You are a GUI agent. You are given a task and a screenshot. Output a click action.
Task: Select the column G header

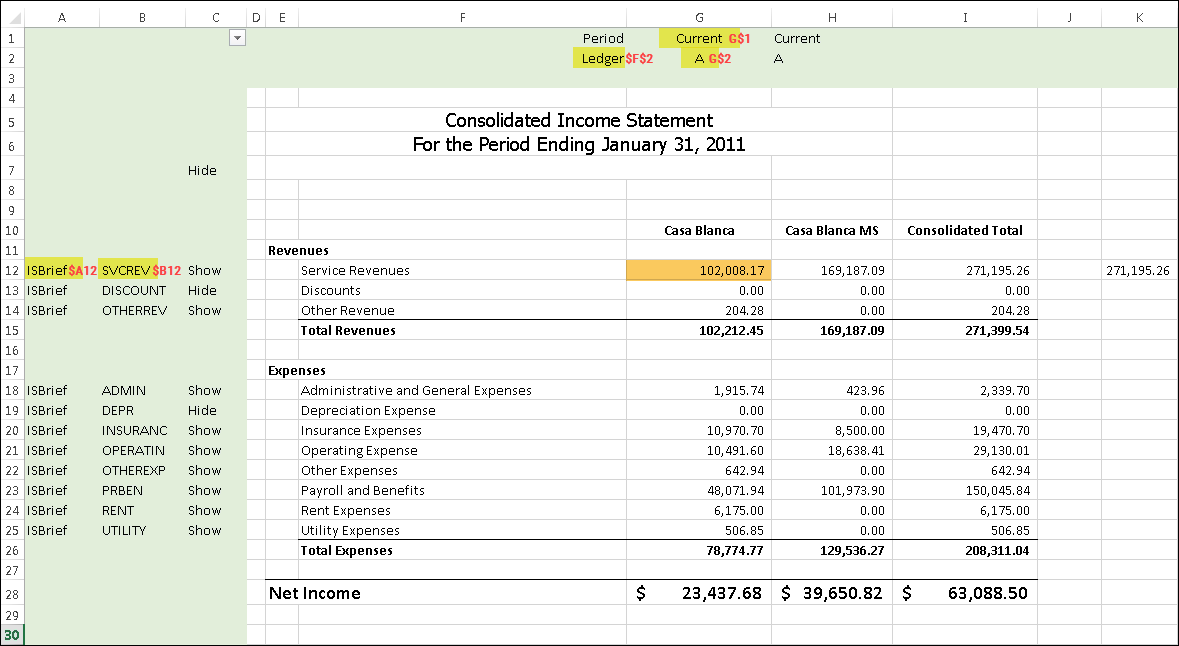tap(698, 18)
